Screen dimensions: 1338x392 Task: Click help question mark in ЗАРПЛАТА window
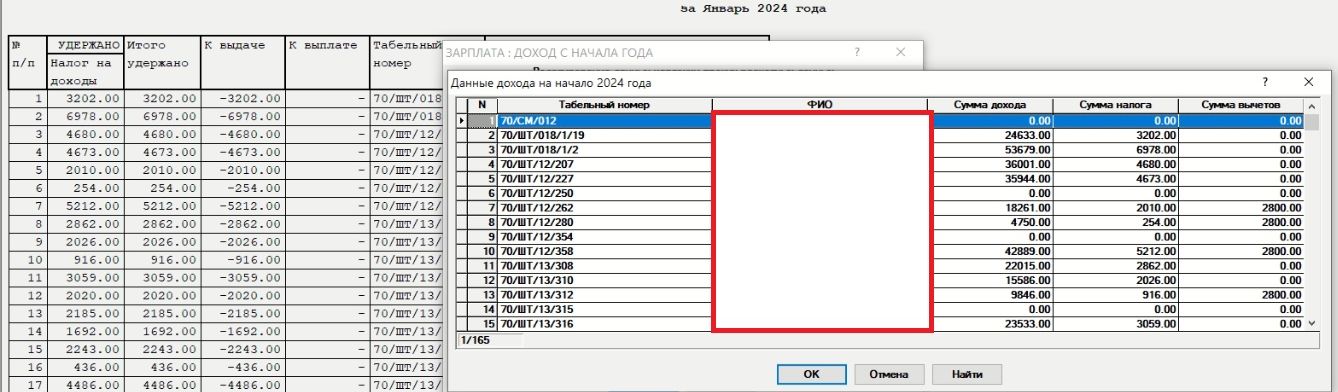pos(856,52)
